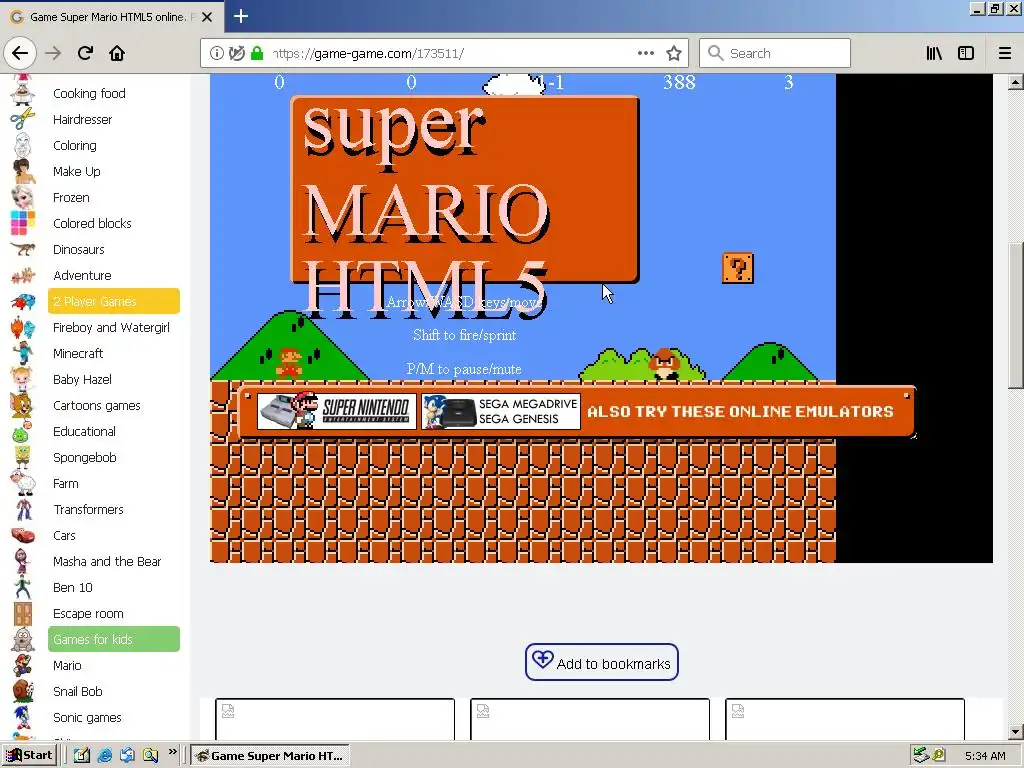The image size is (1024, 768).
Task: Click the robot icon beside Transformers
Action: (24, 509)
